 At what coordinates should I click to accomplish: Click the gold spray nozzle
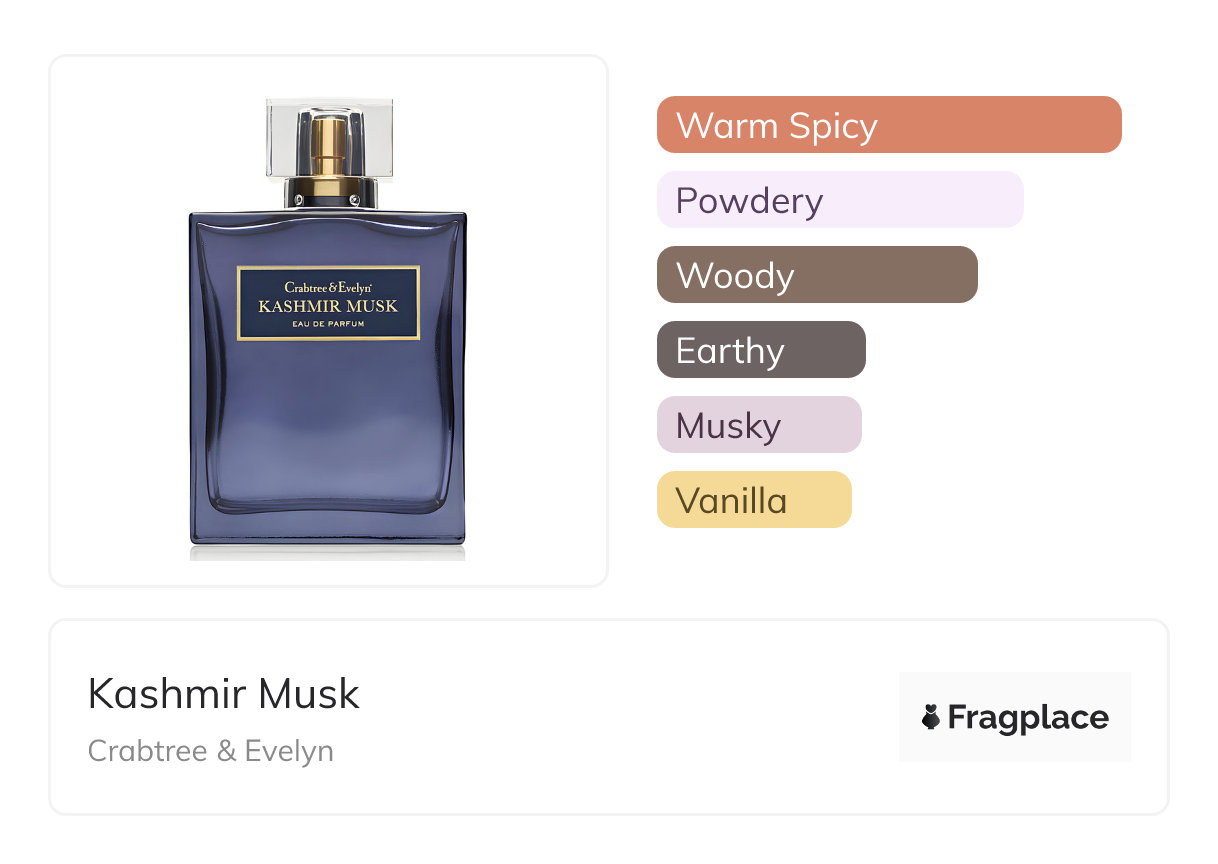[328, 158]
